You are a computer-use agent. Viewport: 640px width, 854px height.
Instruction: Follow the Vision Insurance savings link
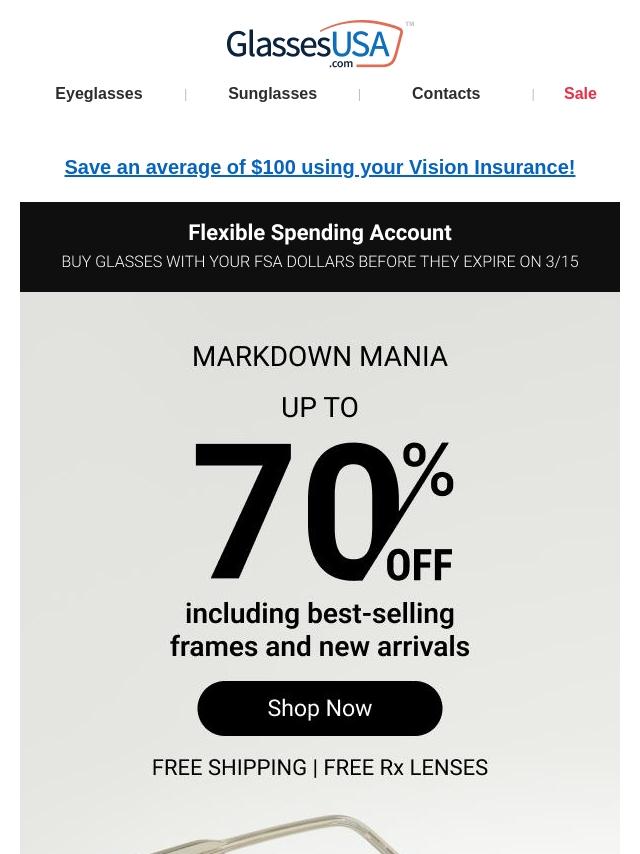(320, 167)
